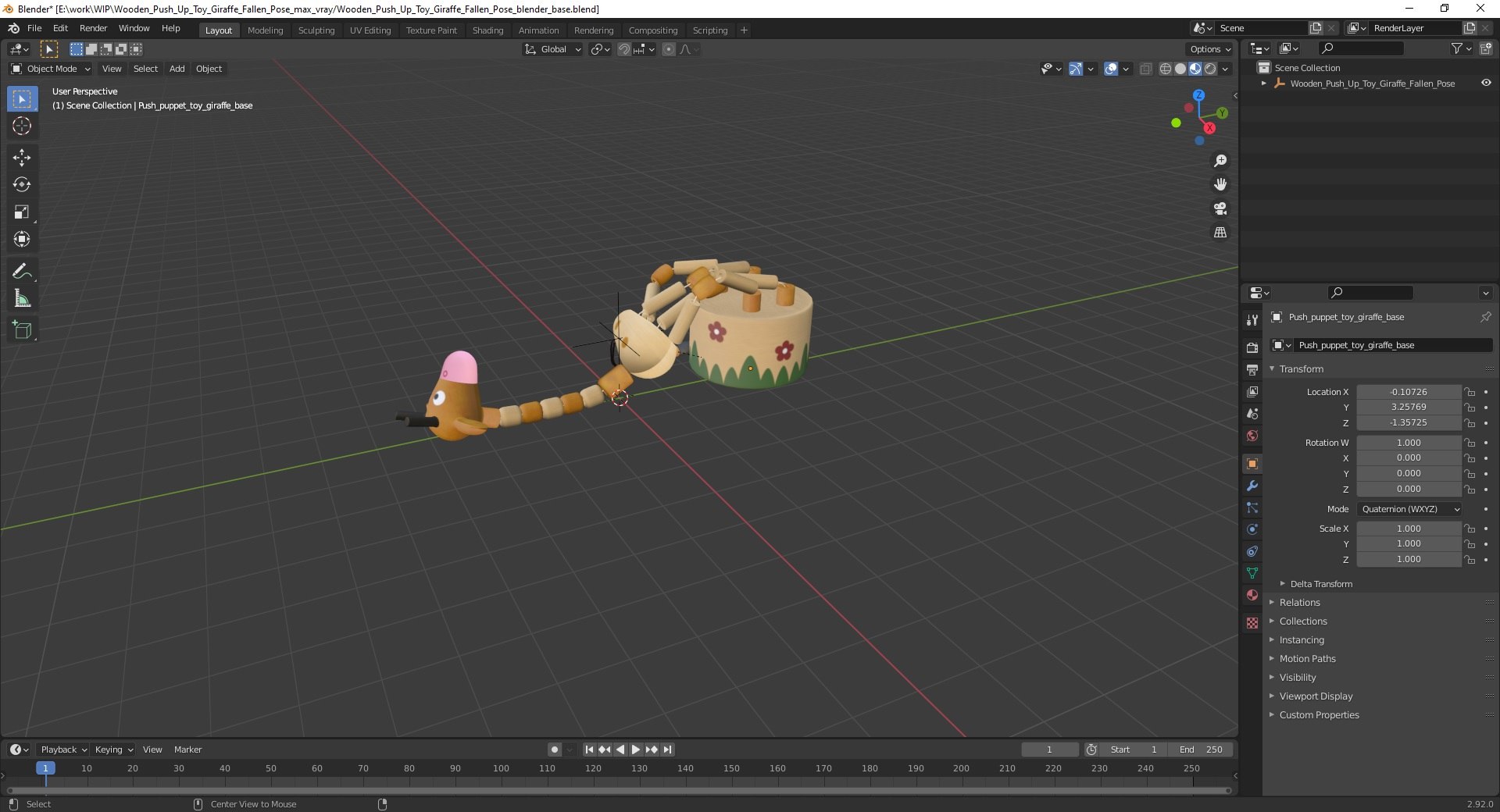Open Output properties tab
This screenshot has height=812, width=1500.
(1252, 369)
